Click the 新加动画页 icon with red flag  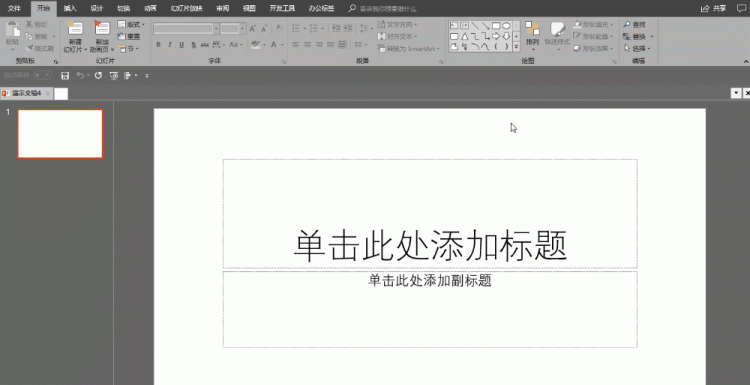tap(101, 28)
